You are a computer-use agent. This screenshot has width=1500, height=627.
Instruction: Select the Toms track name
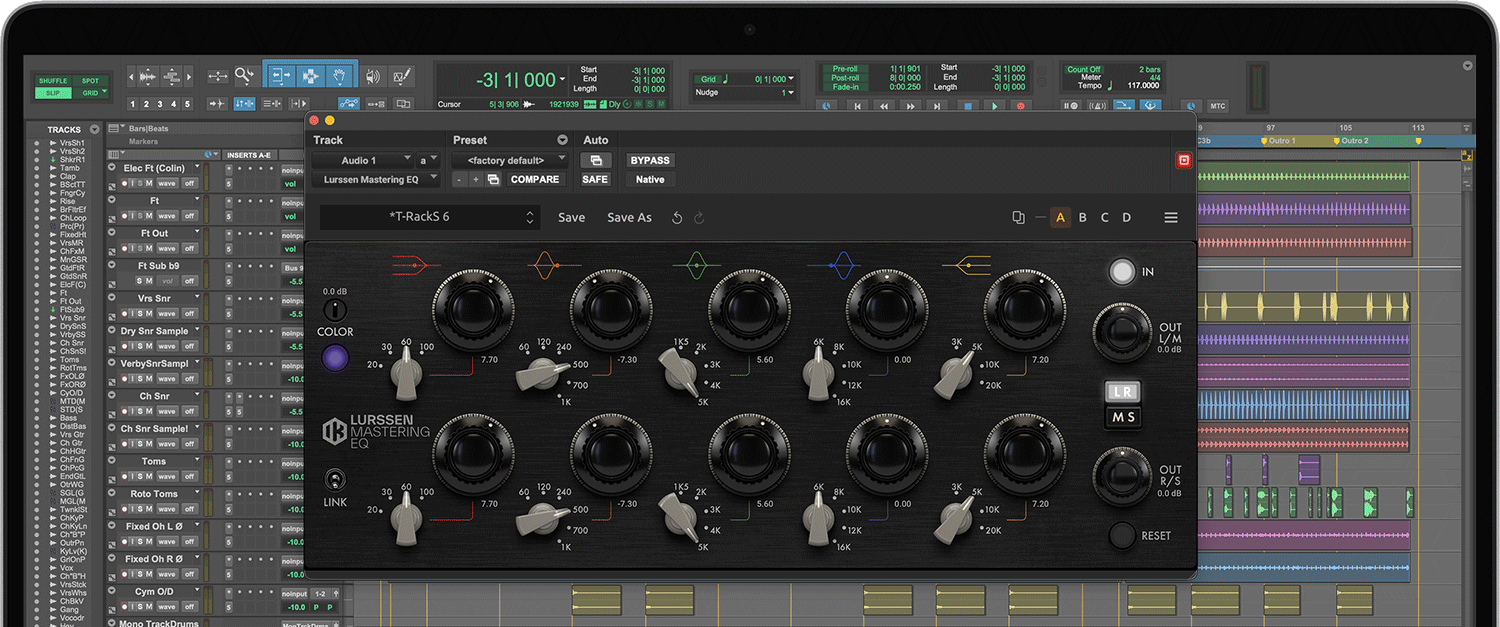coord(155,460)
